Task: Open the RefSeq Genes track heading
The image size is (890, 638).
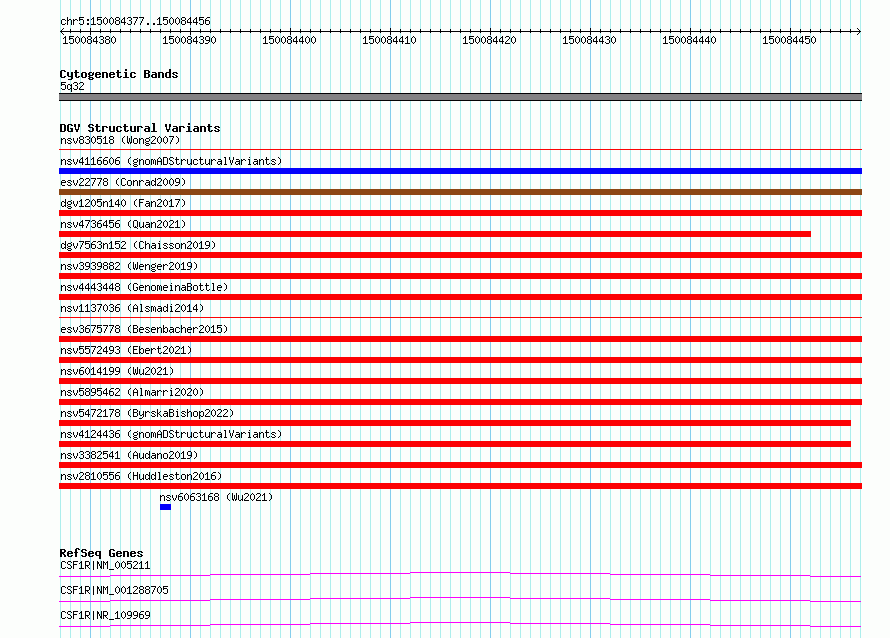Action: [x=101, y=553]
